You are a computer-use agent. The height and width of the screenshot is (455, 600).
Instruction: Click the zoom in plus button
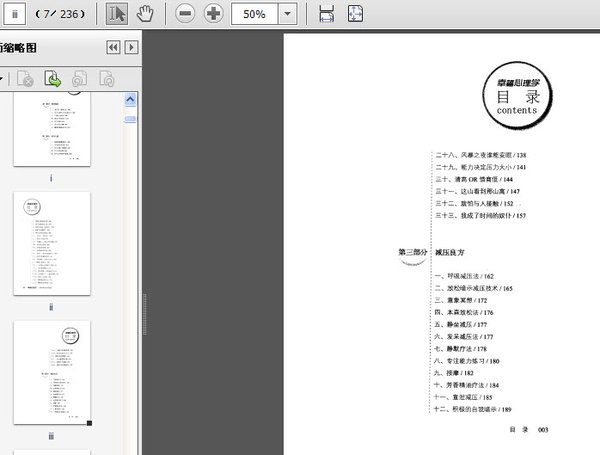point(213,14)
